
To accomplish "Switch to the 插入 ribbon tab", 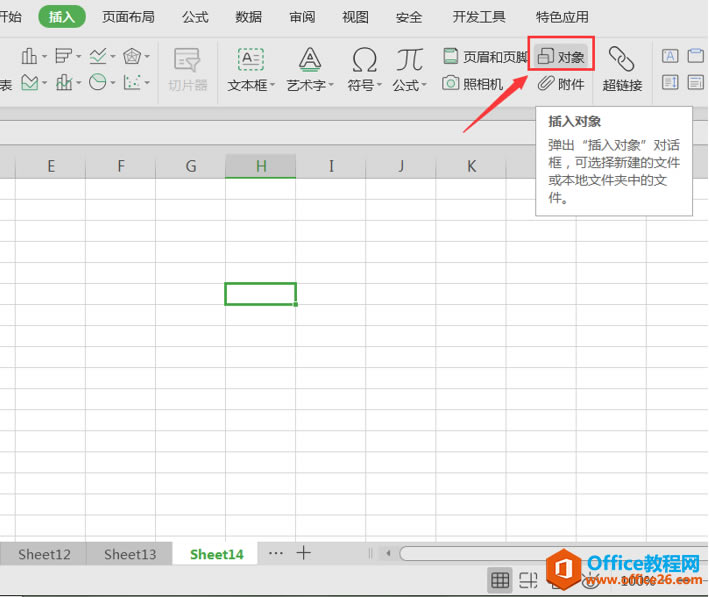I will click(62, 17).
